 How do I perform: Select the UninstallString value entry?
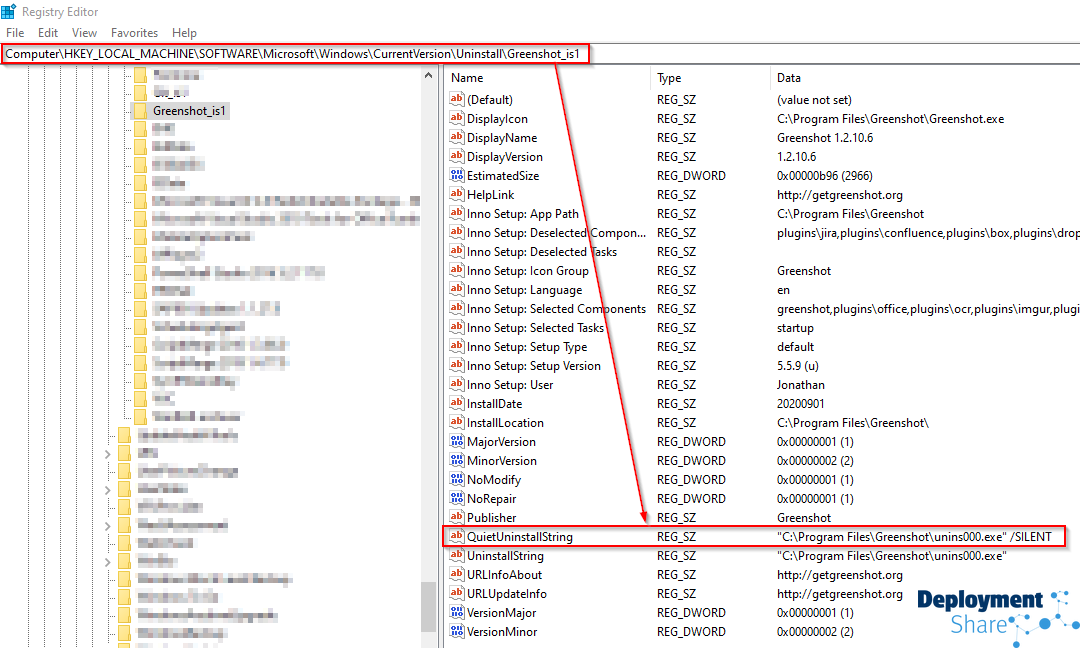505,556
